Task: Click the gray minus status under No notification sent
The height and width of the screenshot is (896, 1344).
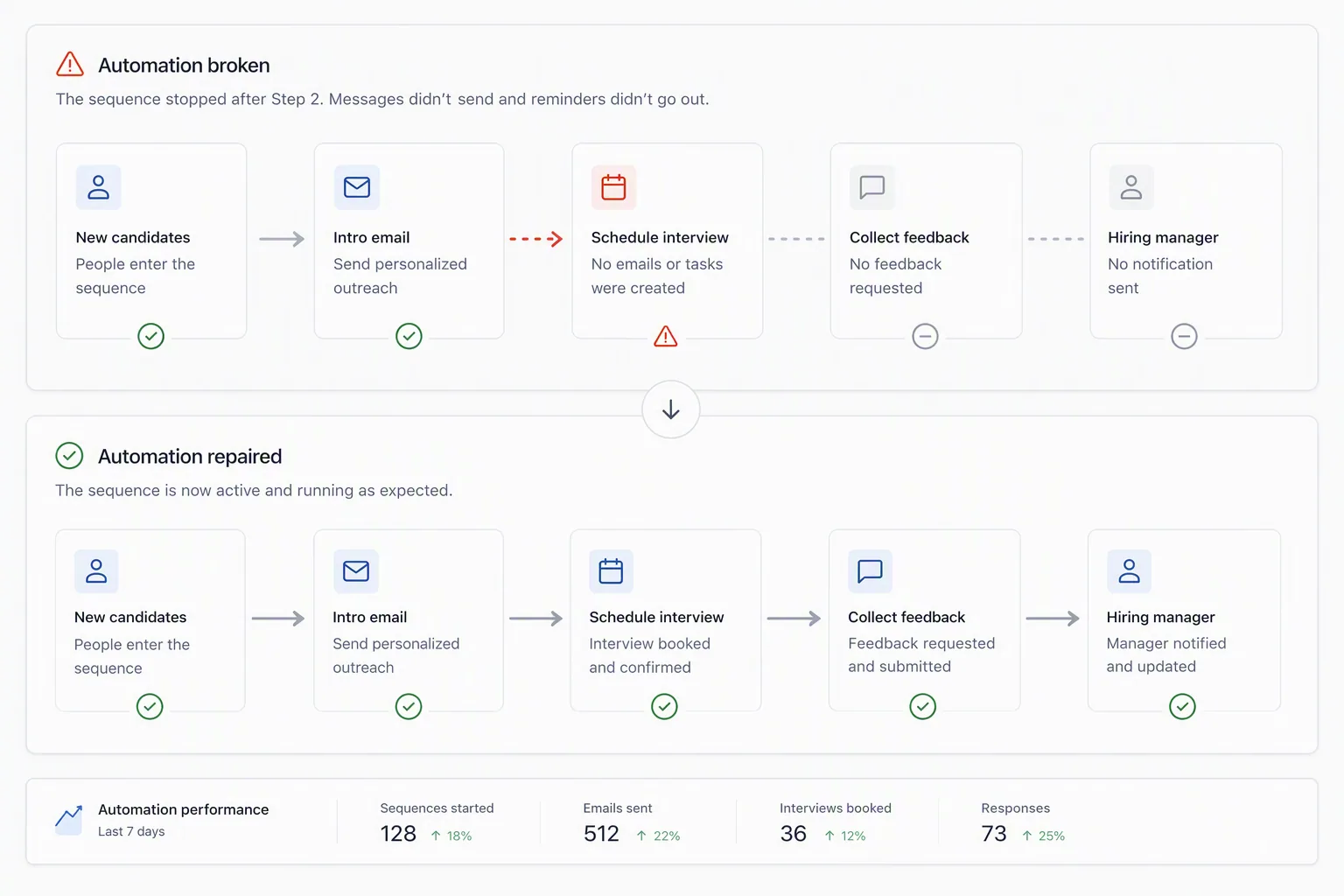Action: 1184,337
